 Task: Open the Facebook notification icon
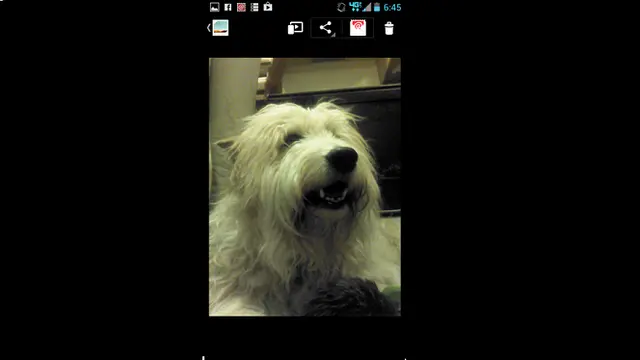[x=228, y=7]
